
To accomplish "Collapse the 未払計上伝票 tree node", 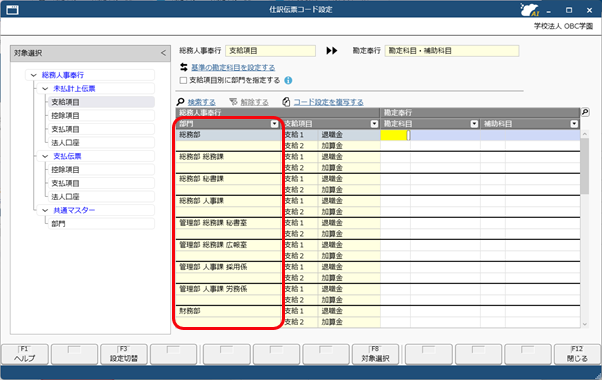I will pos(45,89).
